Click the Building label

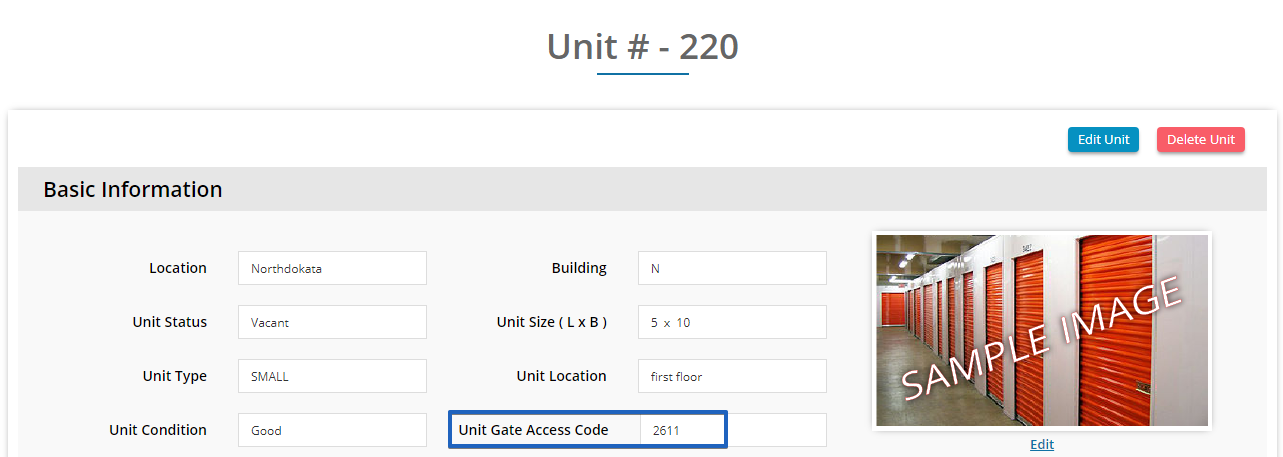[579, 268]
